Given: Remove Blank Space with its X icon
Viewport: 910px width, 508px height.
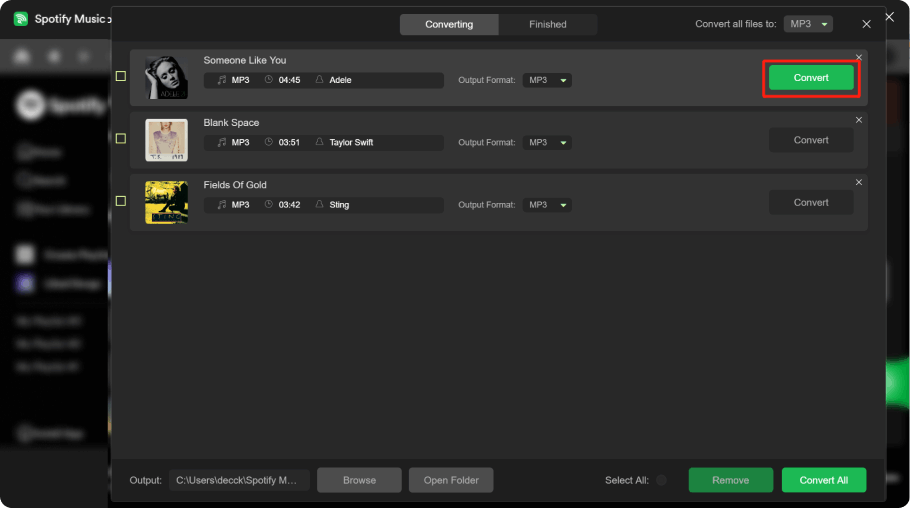Looking at the screenshot, I should point(859,120).
